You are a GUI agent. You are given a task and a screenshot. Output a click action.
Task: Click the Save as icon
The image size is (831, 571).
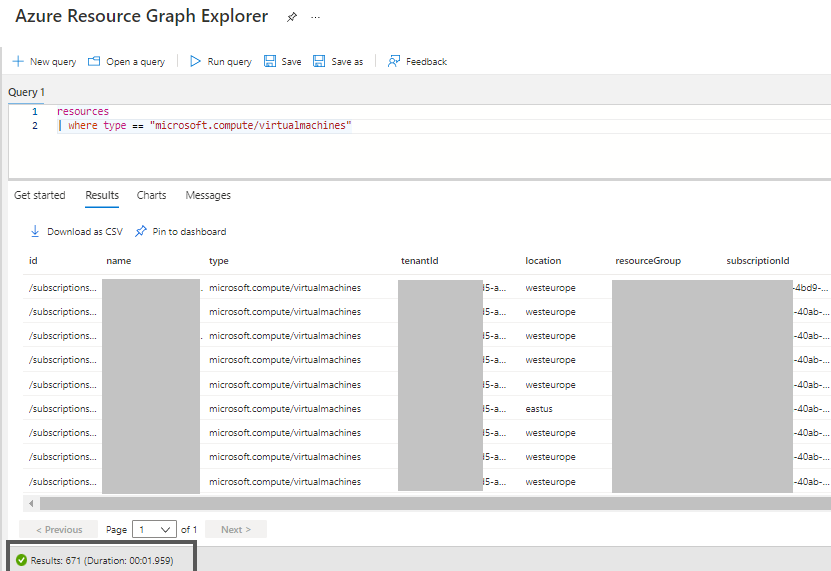pyautogui.click(x=319, y=61)
